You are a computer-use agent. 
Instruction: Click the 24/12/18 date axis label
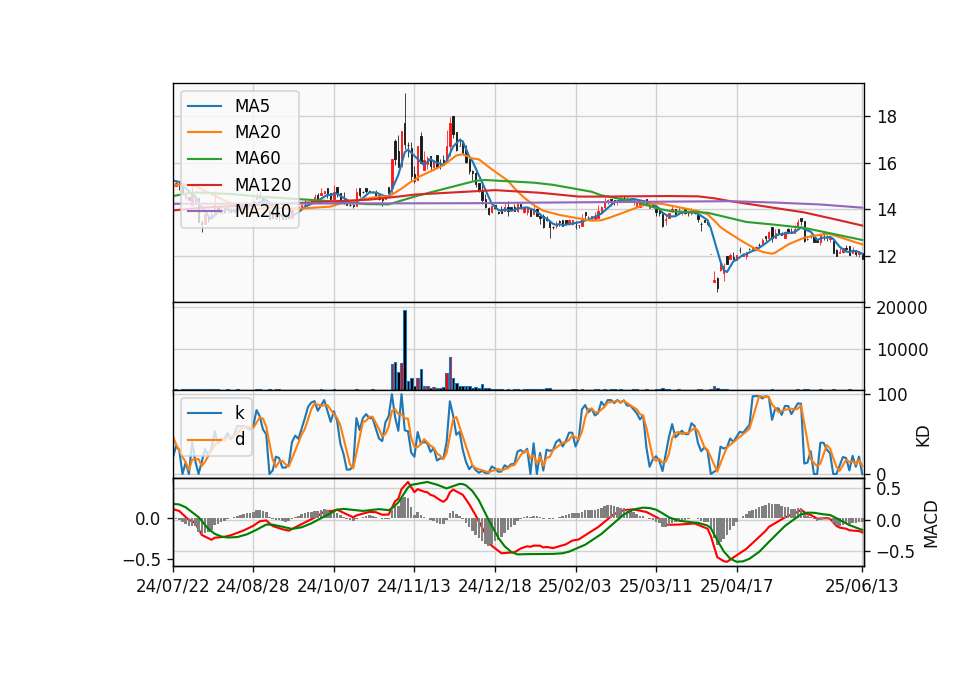tap(495, 586)
